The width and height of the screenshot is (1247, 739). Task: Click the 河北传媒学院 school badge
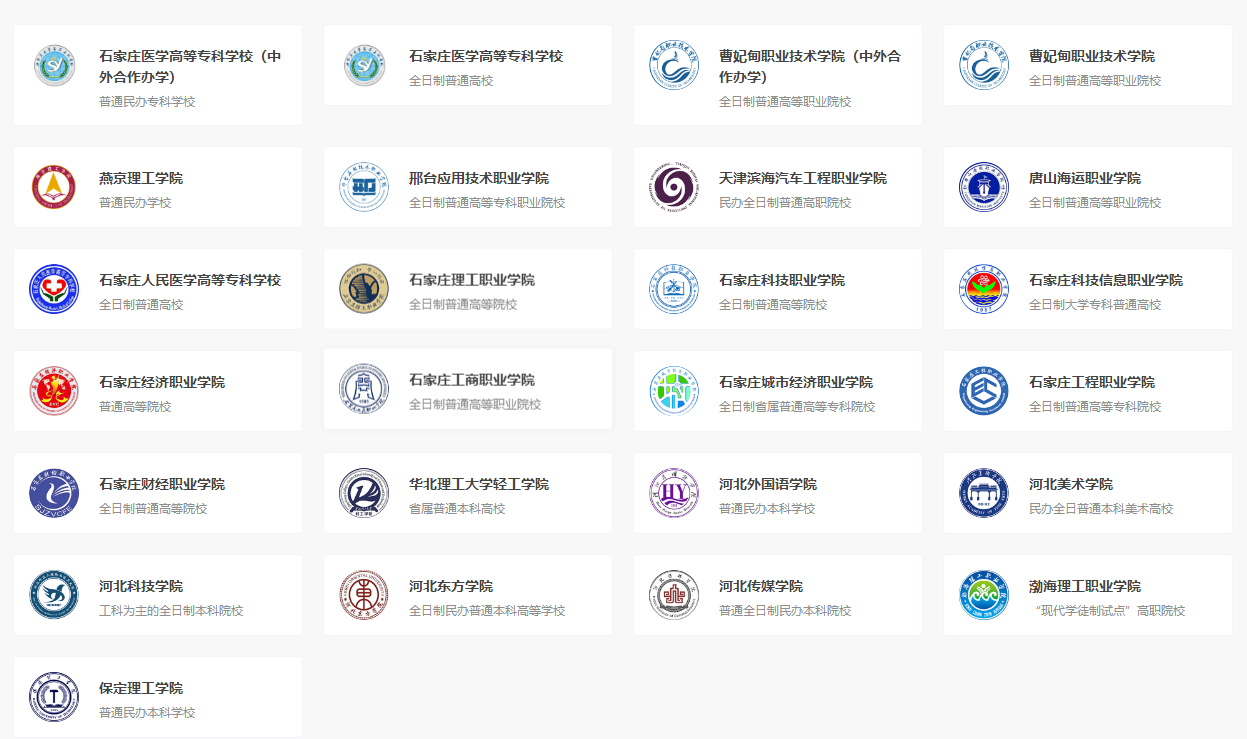674,596
